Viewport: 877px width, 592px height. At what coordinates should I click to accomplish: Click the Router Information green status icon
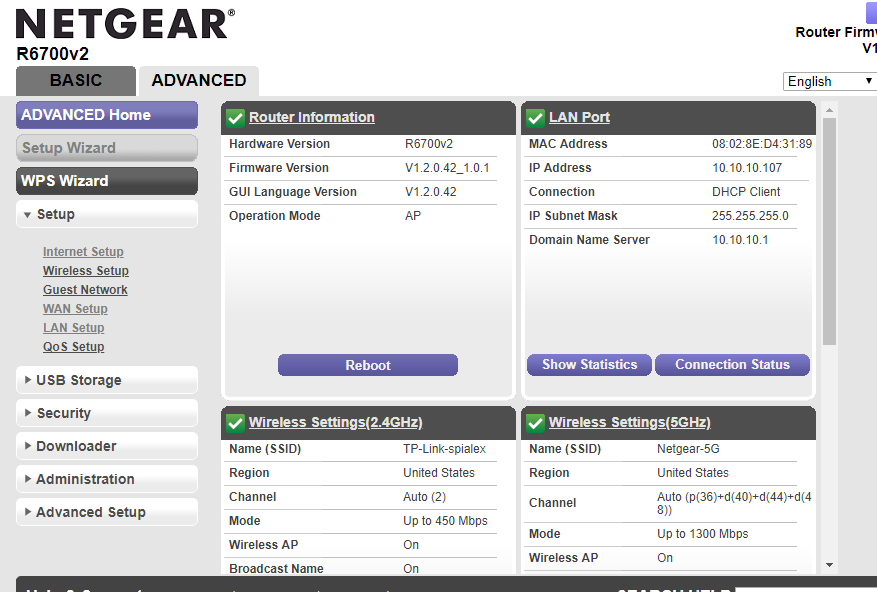[234, 117]
